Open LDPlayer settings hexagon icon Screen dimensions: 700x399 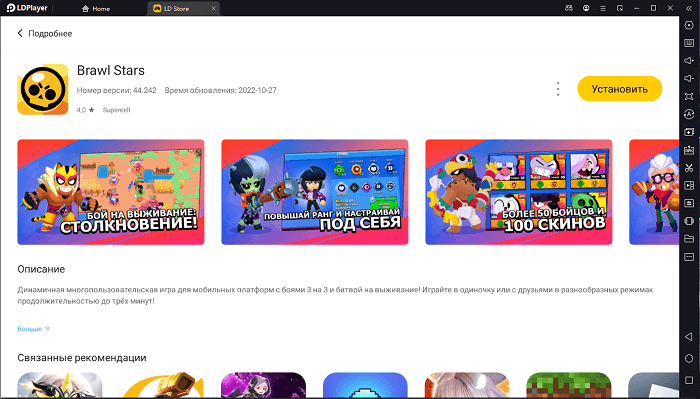(x=689, y=25)
